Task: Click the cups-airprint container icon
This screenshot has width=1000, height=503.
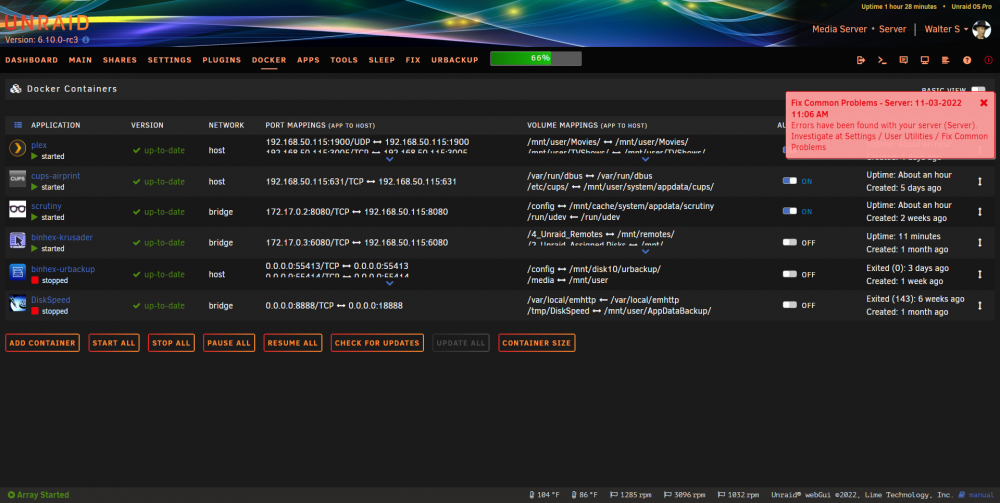Action: pos(17,179)
